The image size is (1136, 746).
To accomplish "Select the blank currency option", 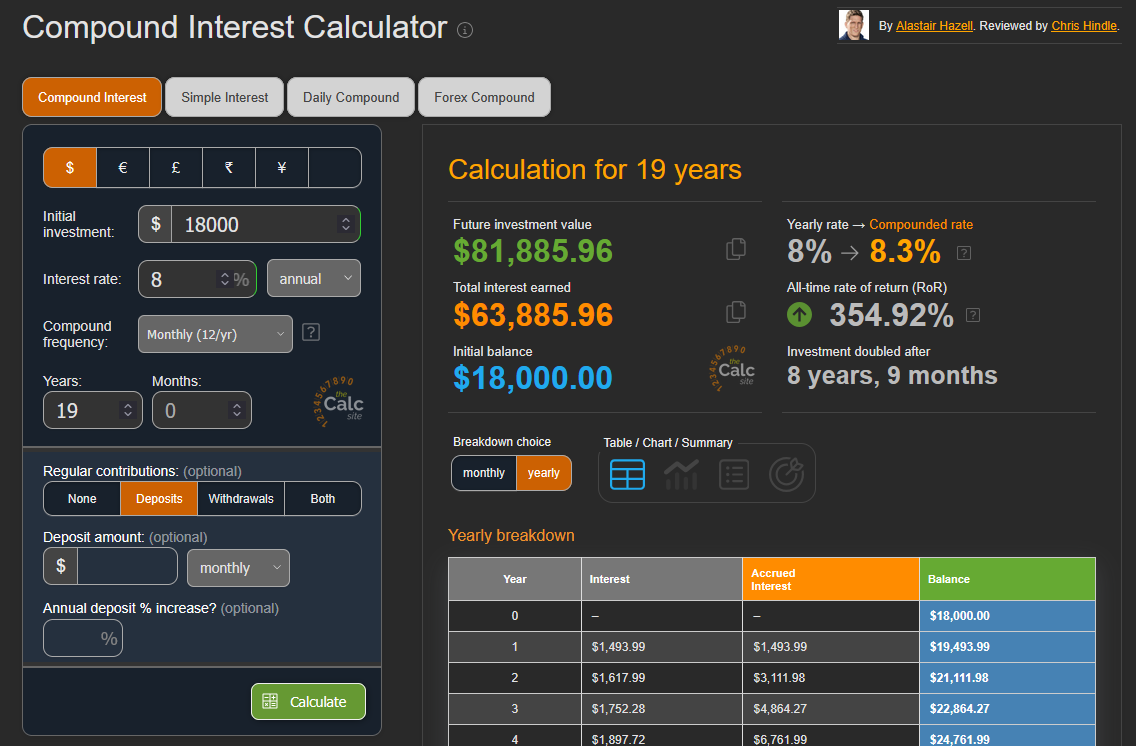I will 335,167.
